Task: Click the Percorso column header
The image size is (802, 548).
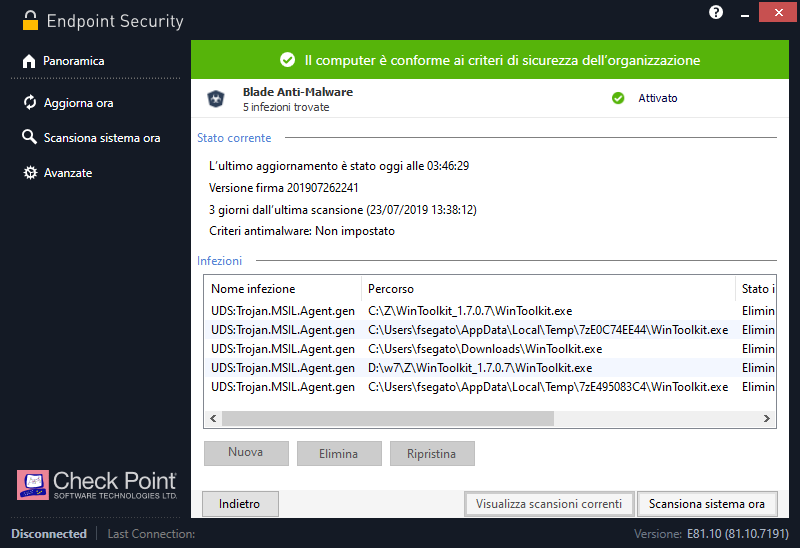Action: point(548,289)
